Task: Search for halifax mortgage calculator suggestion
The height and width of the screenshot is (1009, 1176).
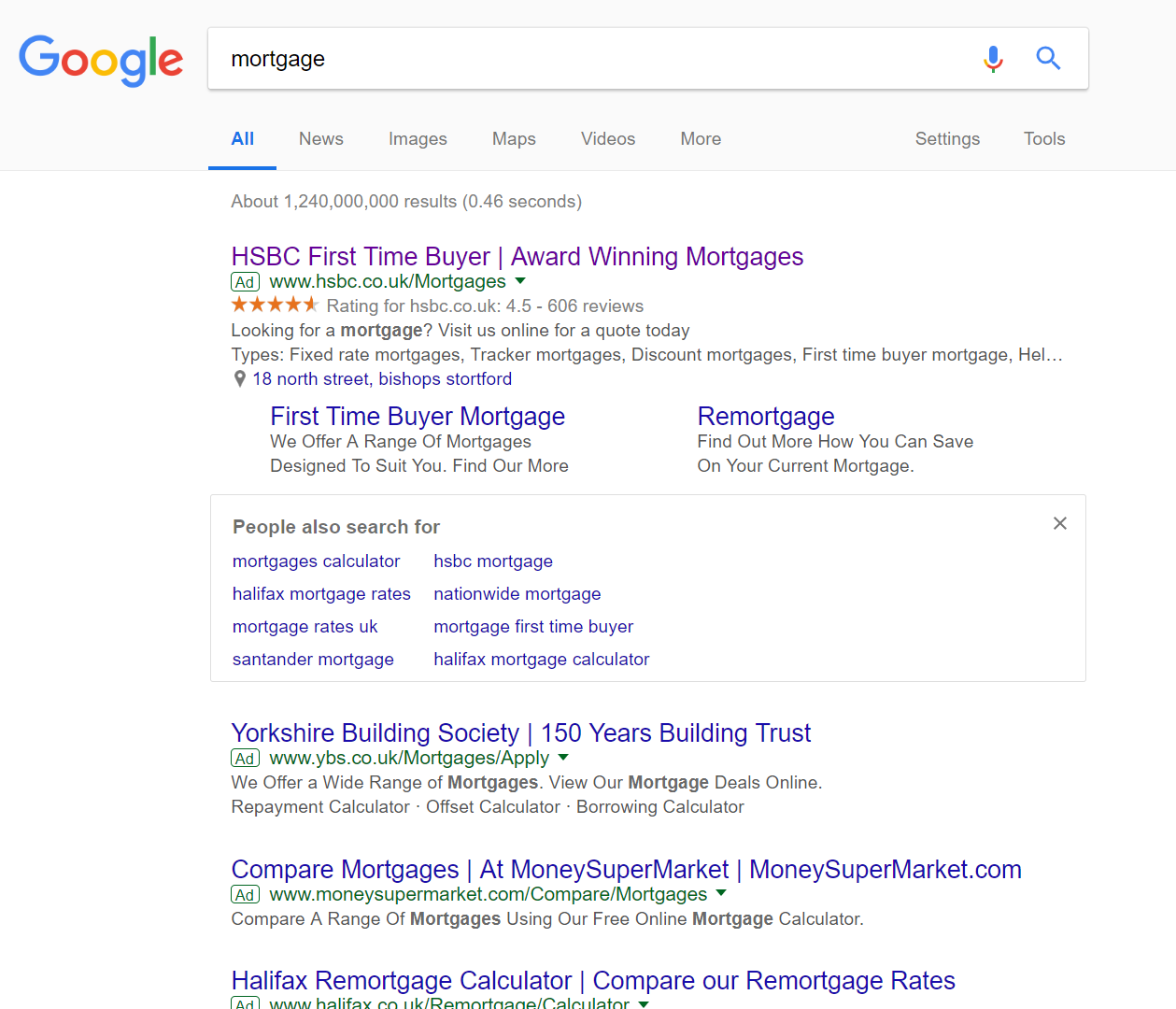Action: pyautogui.click(x=542, y=660)
